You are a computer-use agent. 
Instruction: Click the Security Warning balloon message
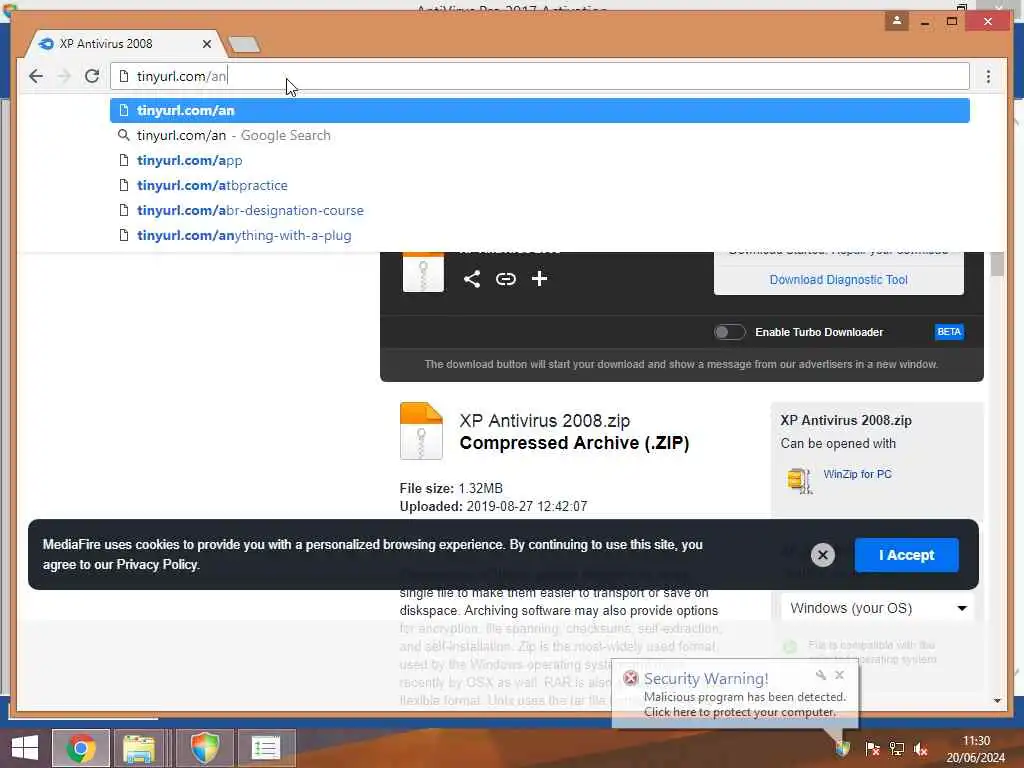pos(744,704)
